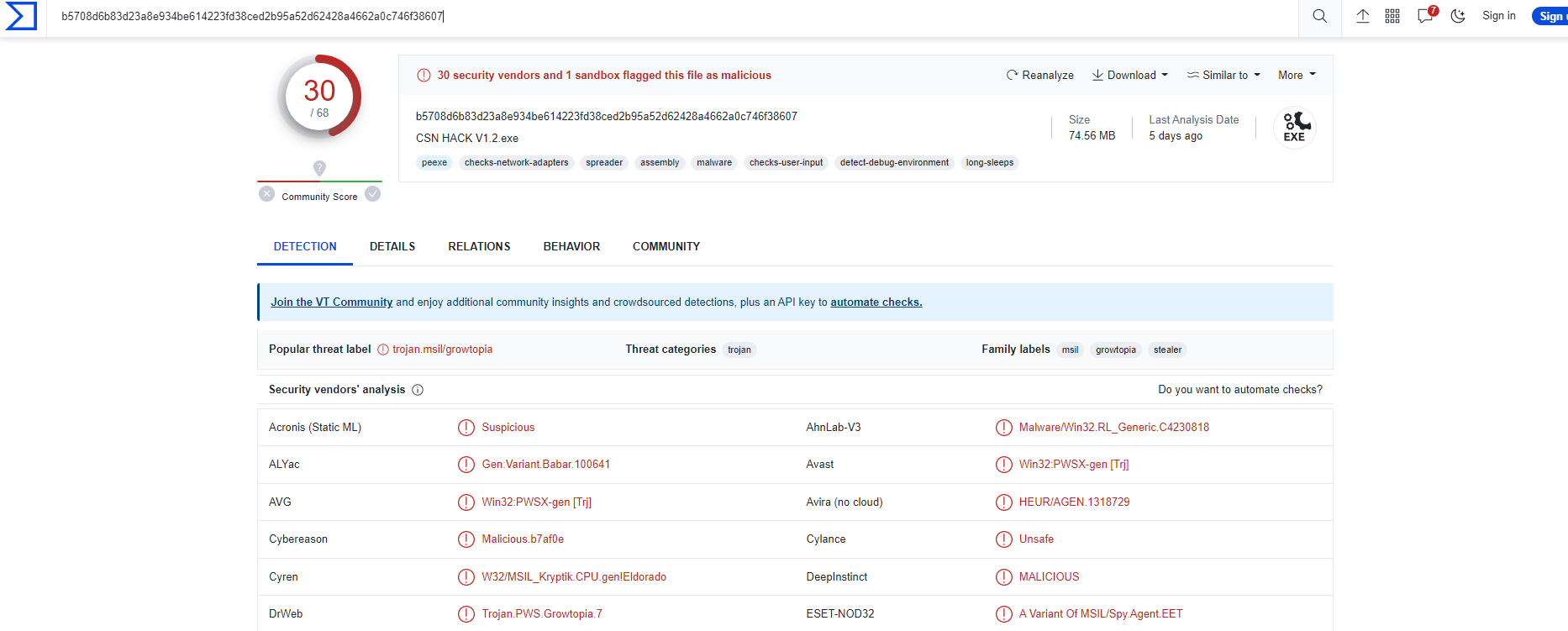Open the BEHAVIOR tab
Screen dimensions: 1568x631
tap(571, 246)
